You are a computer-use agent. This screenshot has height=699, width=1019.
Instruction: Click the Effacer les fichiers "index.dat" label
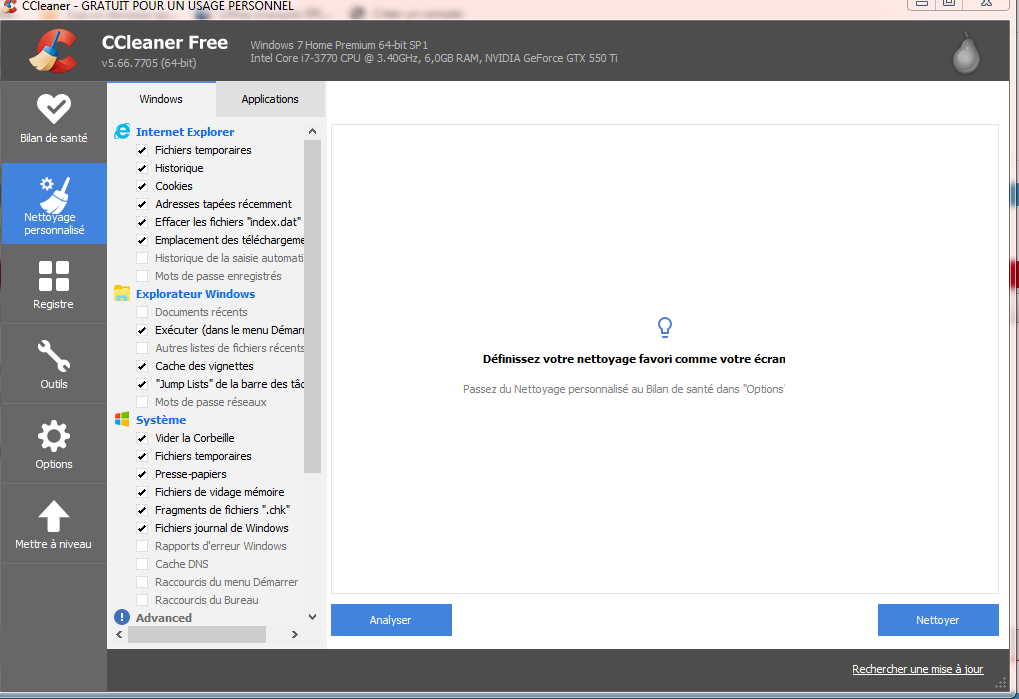[x=228, y=222]
